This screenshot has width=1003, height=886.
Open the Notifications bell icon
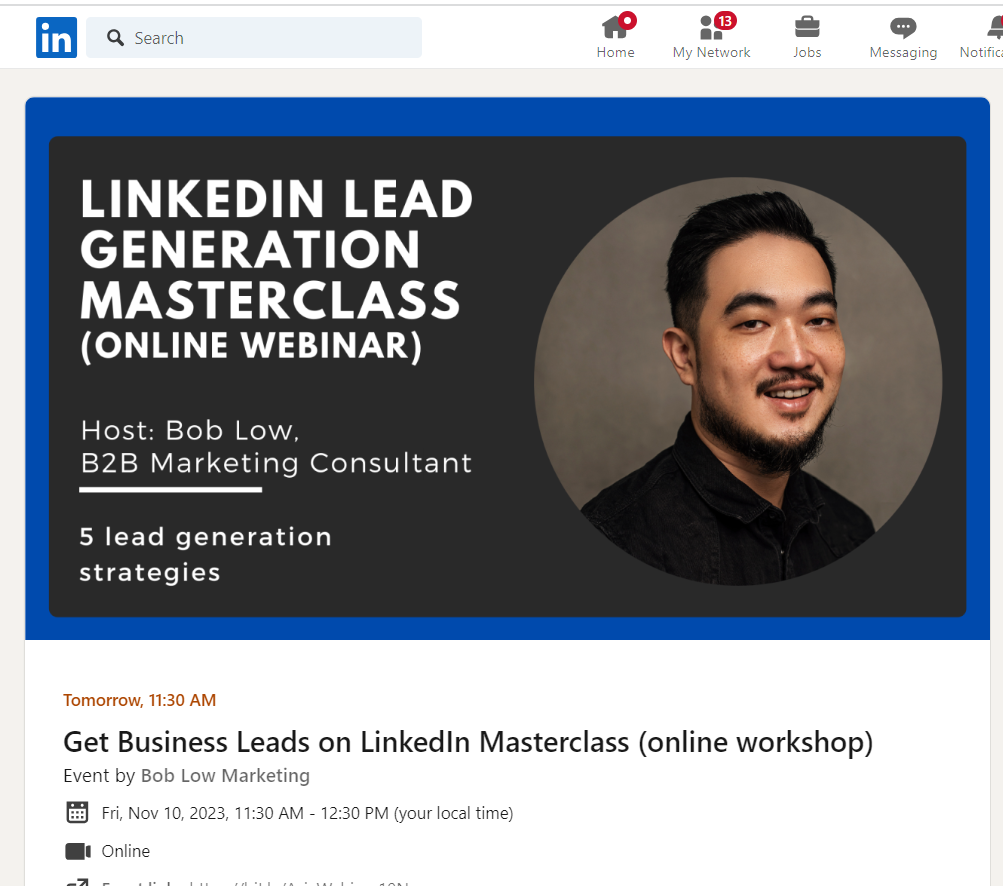coord(995,27)
